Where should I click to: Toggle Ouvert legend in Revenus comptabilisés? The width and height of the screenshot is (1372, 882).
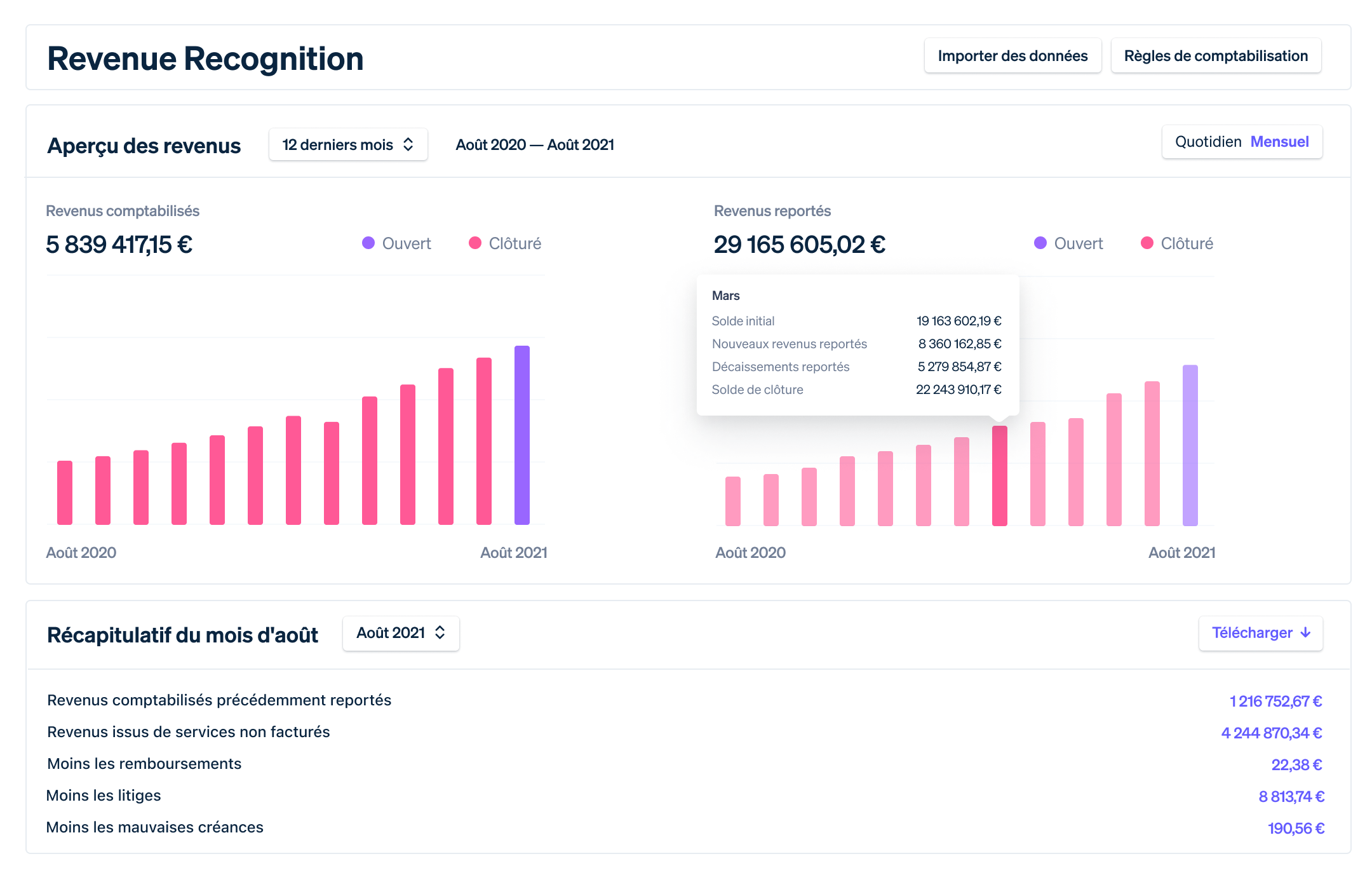point(396,243)
